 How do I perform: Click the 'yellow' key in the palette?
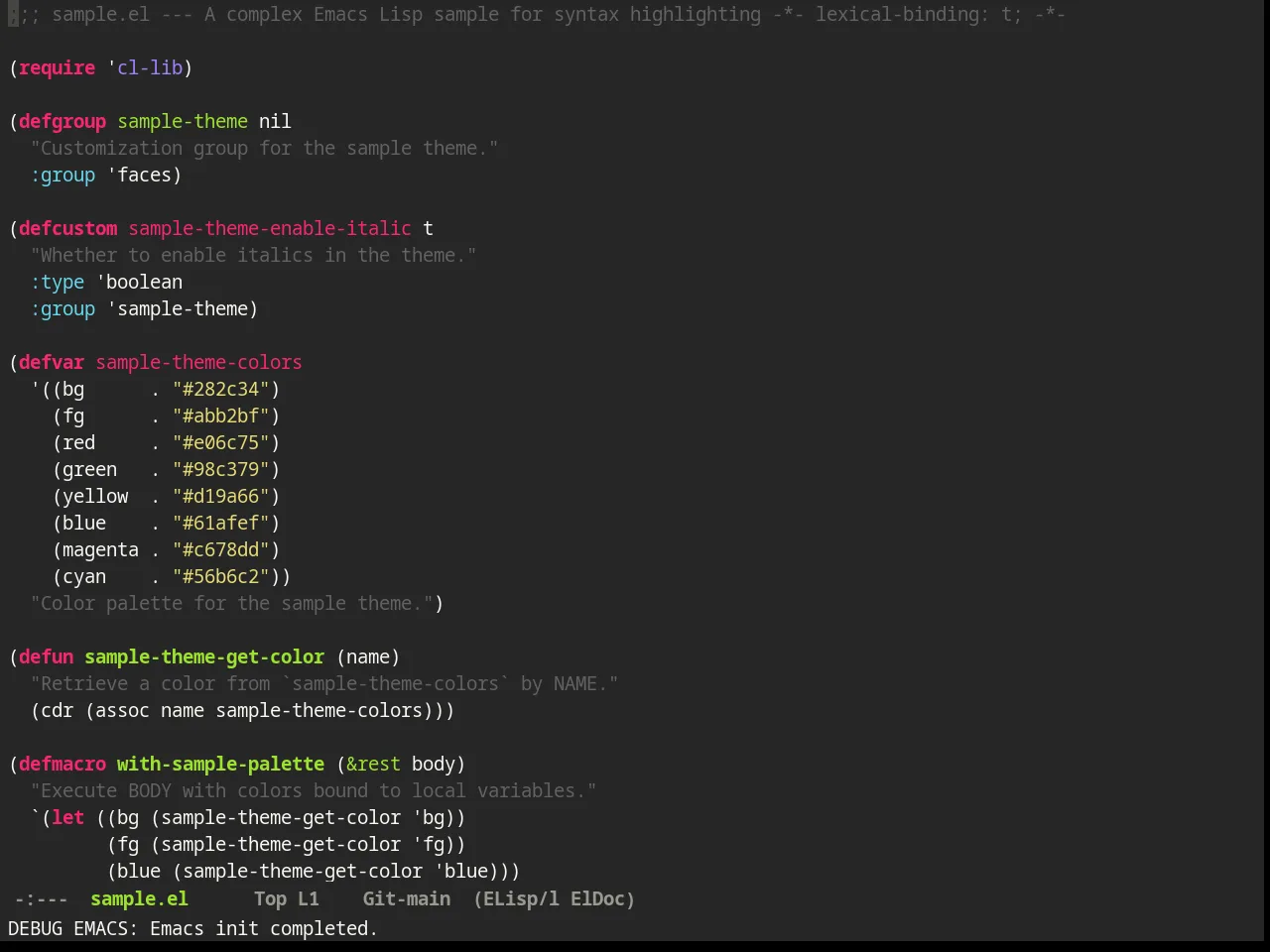[x=95, y=496]
